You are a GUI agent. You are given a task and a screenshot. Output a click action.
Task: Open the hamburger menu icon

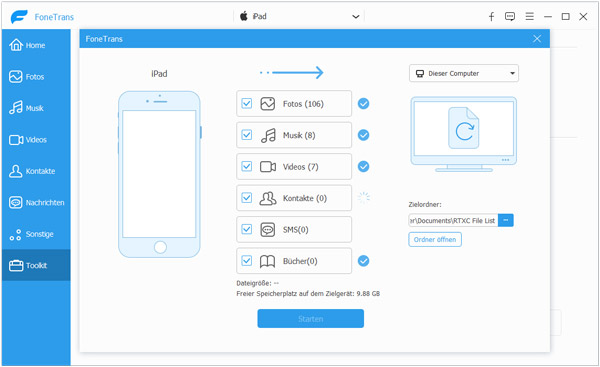coord(530,16)
